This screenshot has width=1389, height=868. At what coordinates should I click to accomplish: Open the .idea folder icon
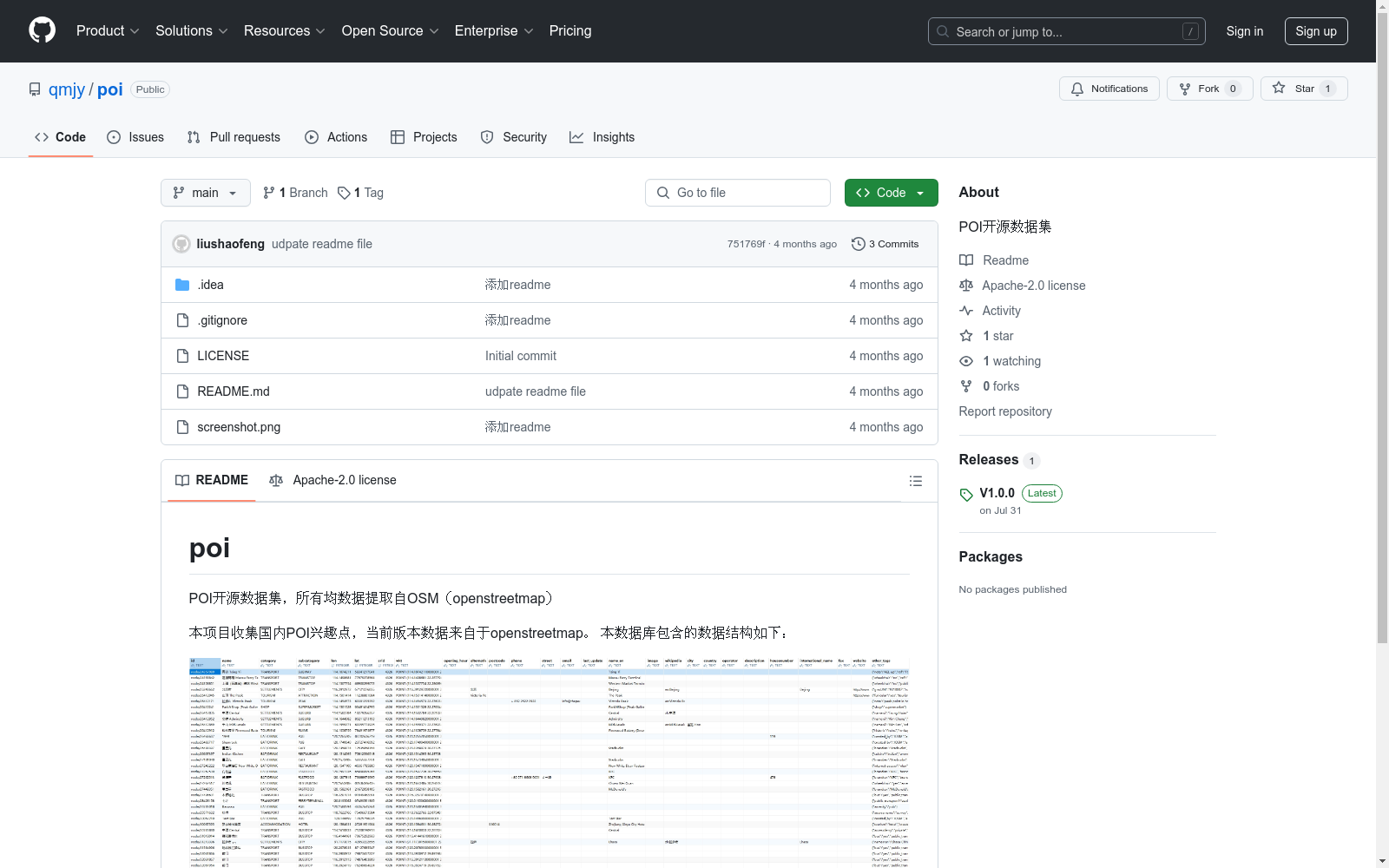182,285
